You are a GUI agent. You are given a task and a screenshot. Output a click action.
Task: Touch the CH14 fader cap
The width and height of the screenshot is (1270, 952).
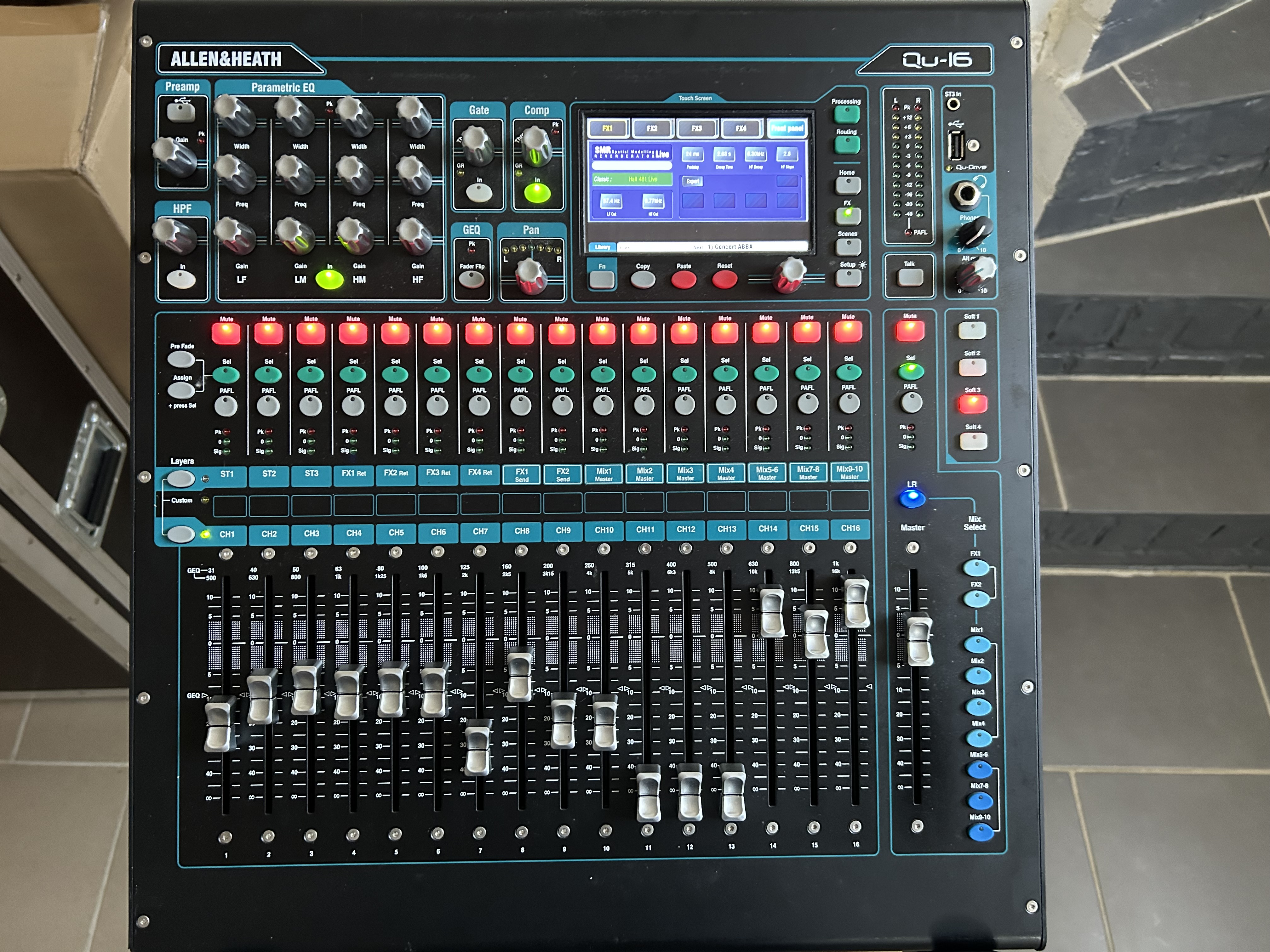pos(772,611)
